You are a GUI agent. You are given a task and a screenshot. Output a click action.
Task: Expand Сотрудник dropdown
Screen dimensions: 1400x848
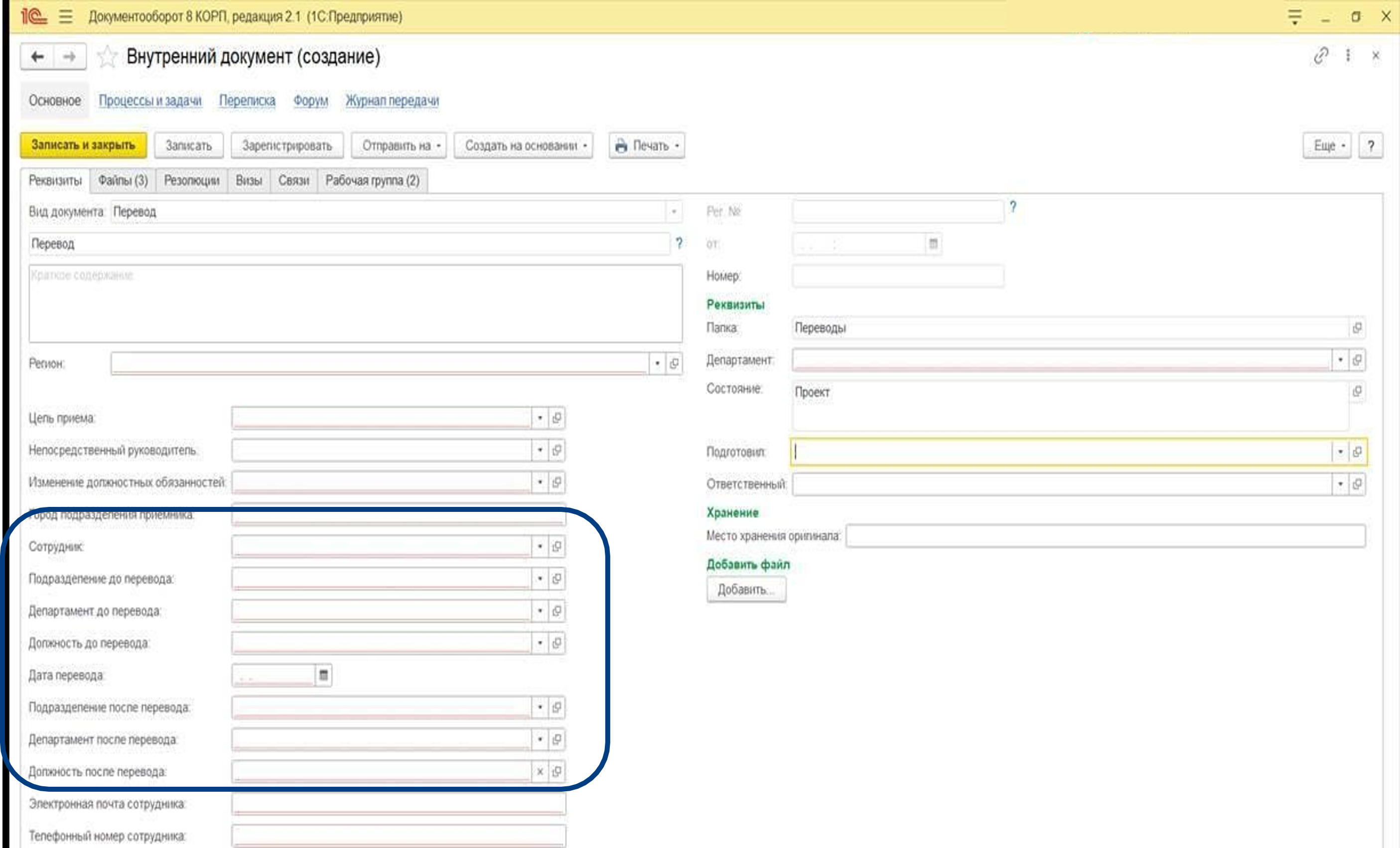(540, 546)
